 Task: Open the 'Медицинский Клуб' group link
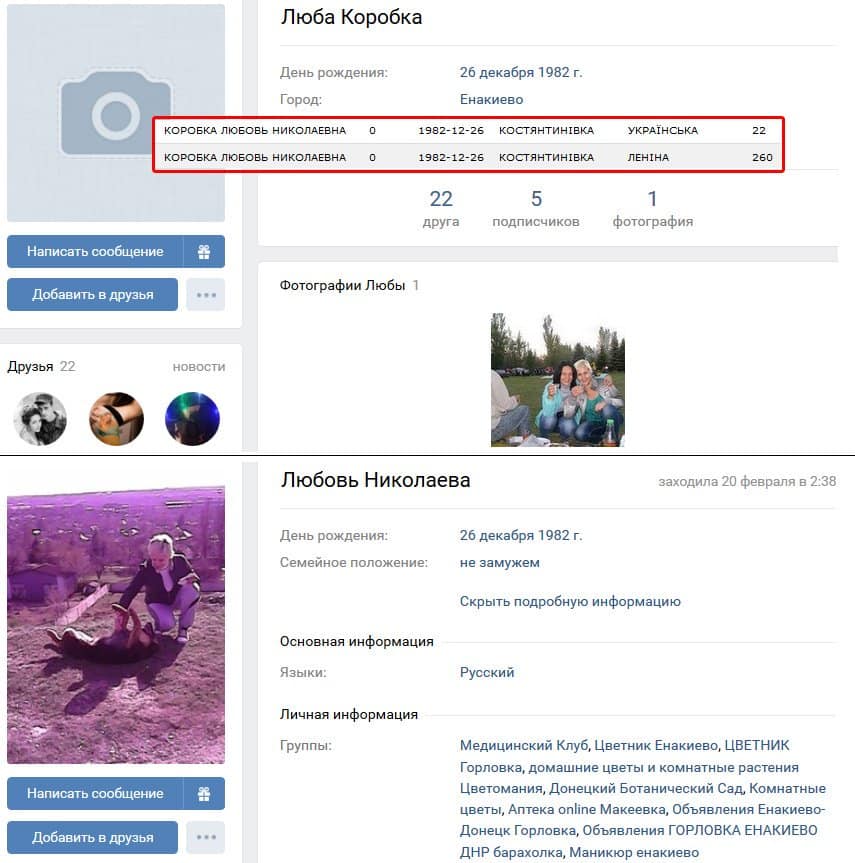(524, 745)
